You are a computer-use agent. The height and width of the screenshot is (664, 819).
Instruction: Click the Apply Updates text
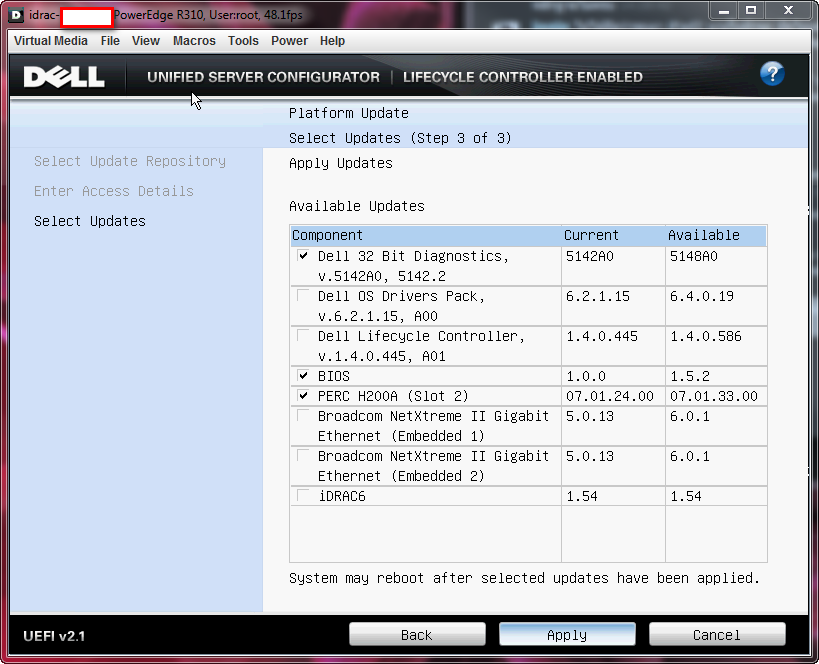pos(341,163)
